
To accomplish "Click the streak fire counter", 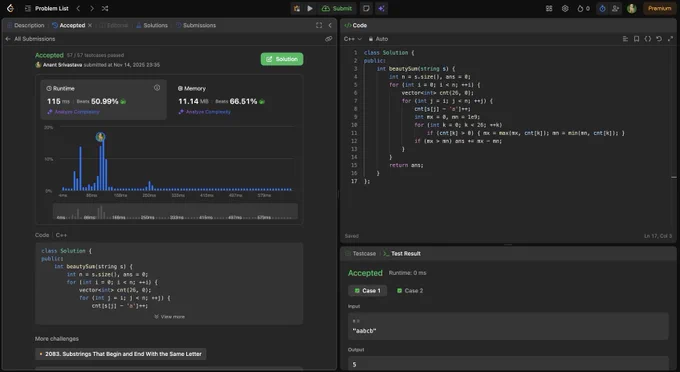I will 583,8.
